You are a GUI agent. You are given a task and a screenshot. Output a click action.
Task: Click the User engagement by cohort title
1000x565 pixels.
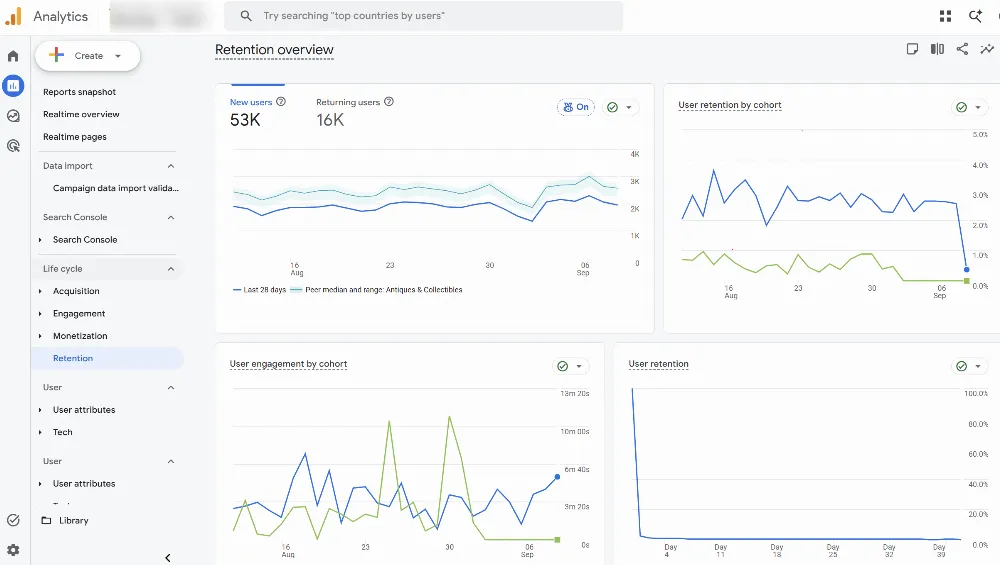tap(288, 364)
